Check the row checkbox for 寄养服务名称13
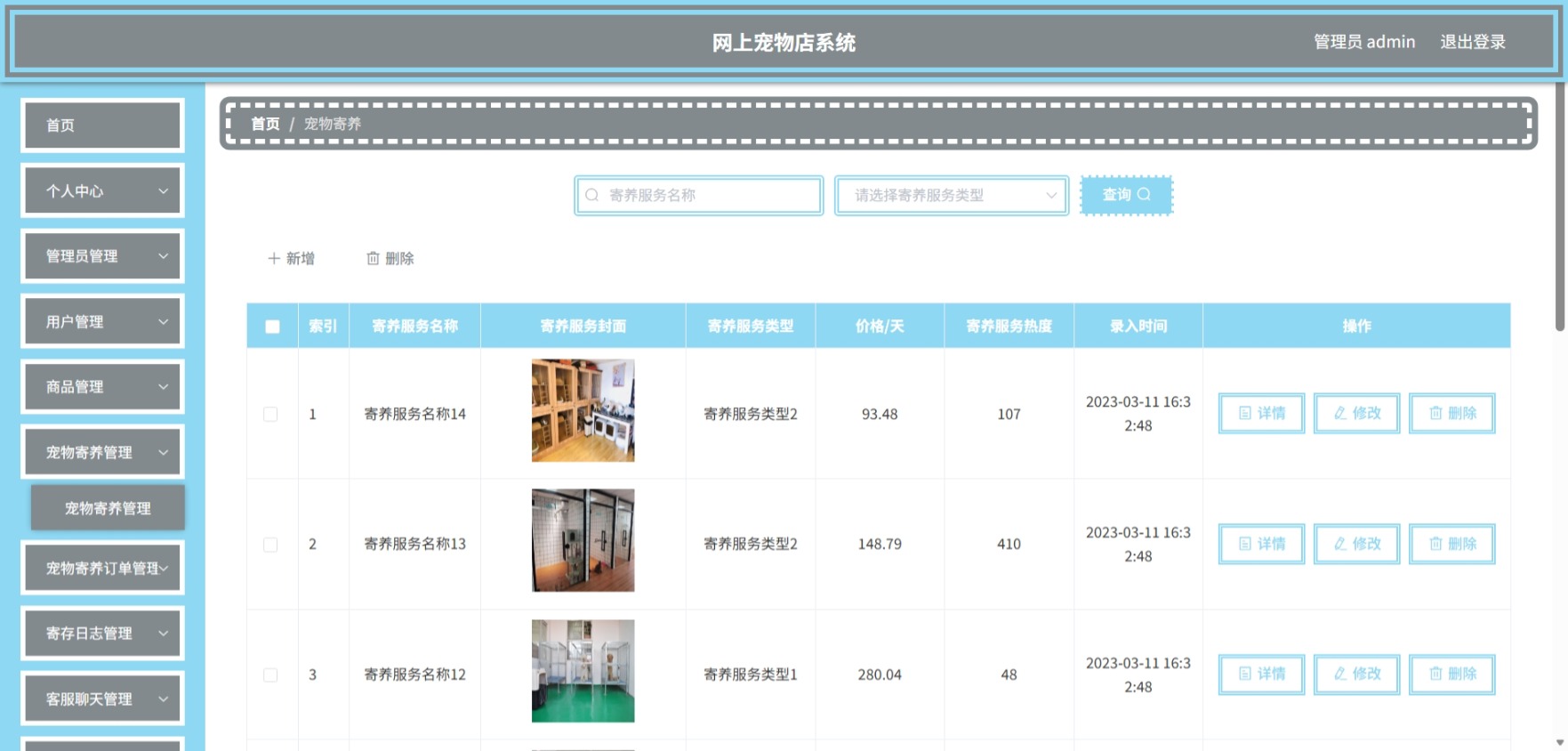The width and height of the screenshot is (1568, 751). (270, 545)
